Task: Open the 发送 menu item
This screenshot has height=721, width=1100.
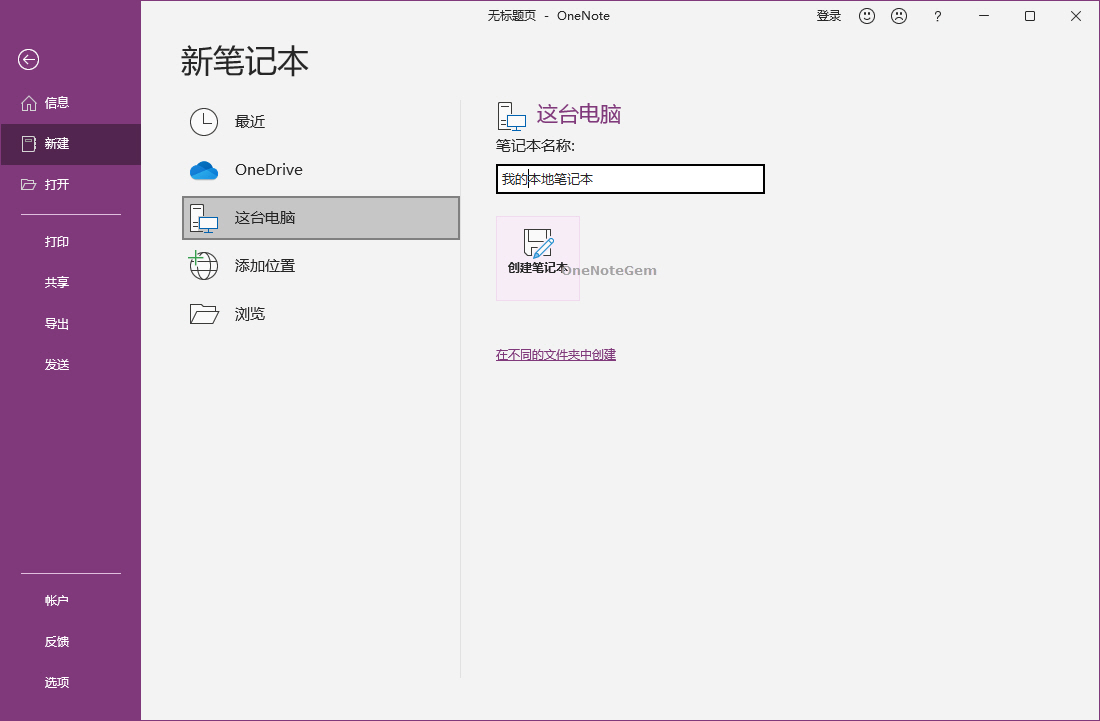Action: 57,364
